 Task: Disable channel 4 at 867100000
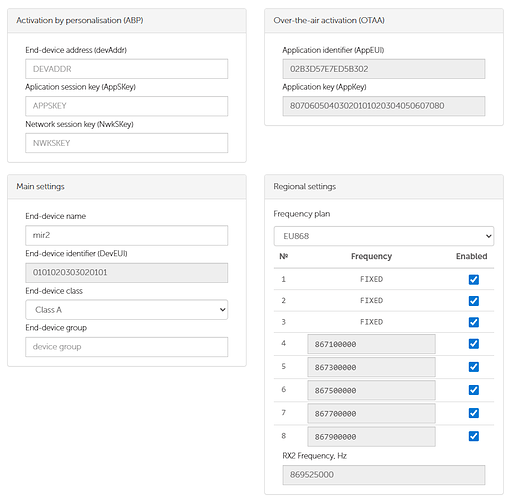coord(474,344)
